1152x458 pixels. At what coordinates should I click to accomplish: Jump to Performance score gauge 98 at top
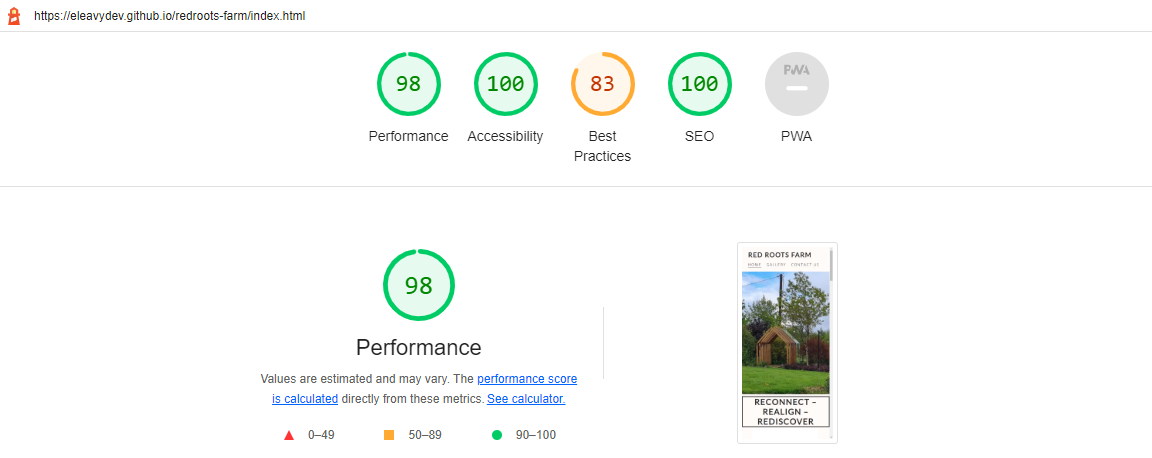(408, 84)
